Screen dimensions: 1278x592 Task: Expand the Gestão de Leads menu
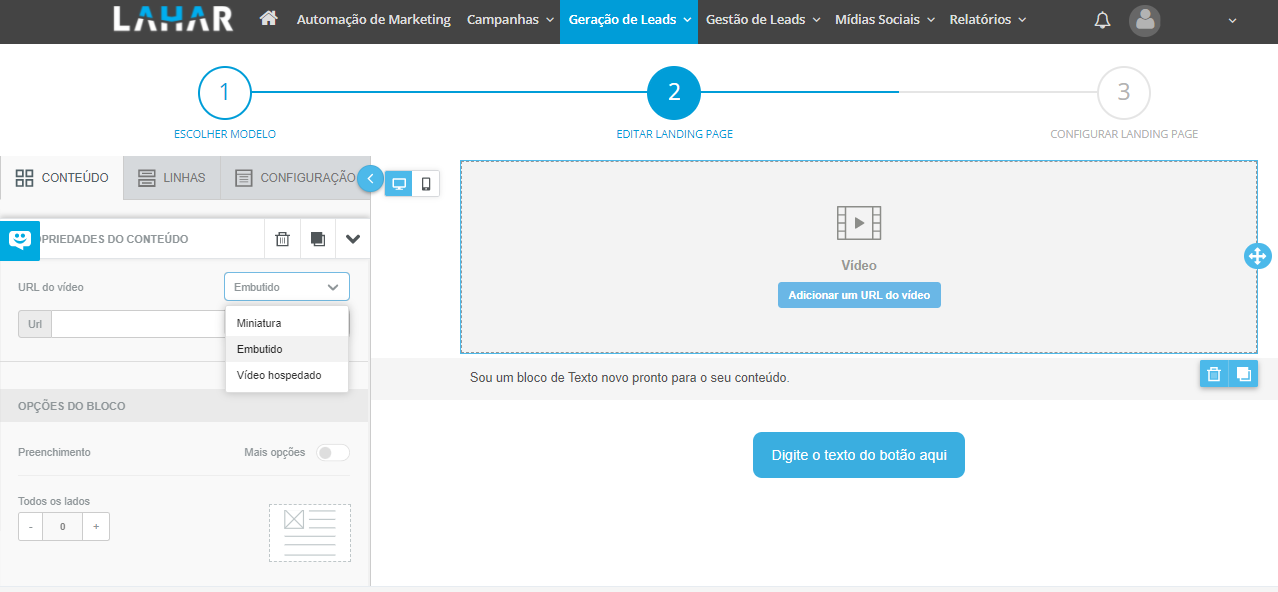click(763, 20)
